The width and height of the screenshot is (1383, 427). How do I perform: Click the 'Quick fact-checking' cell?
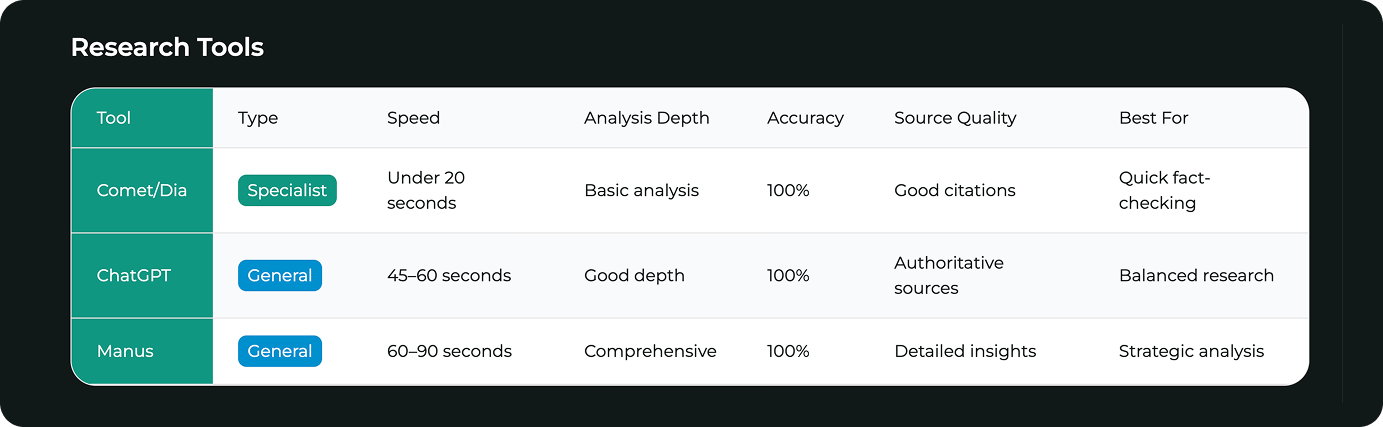point(1164,190)
